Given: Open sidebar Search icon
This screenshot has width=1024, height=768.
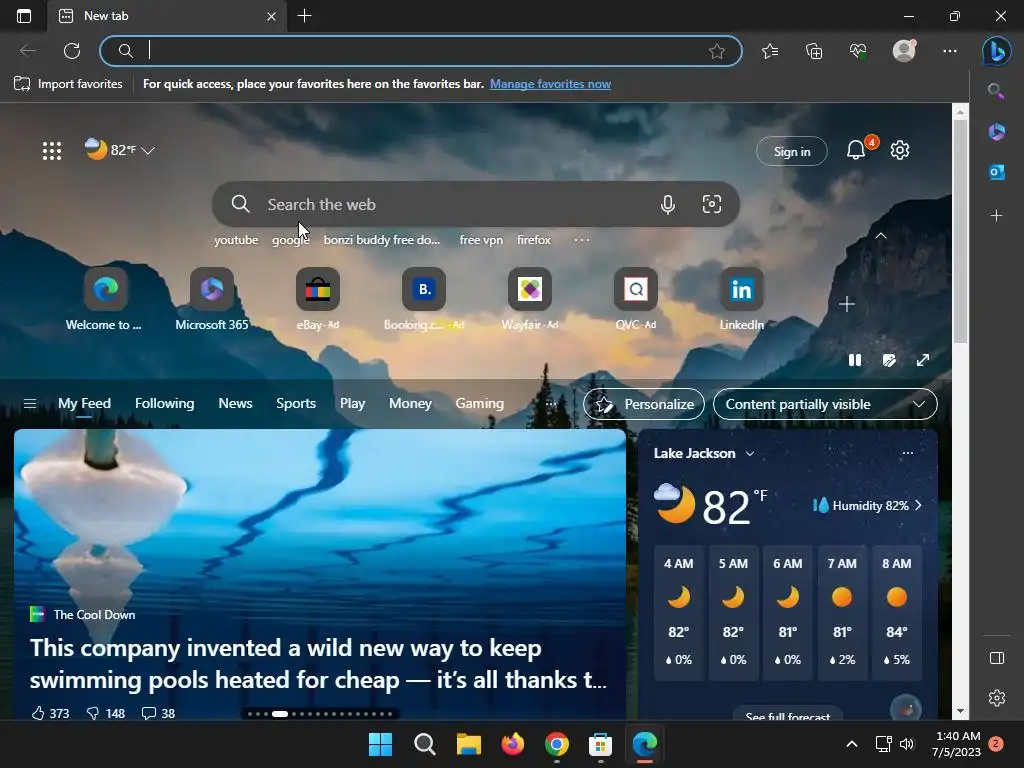Looking at the screenshot, I should click(x=996, y=91).
